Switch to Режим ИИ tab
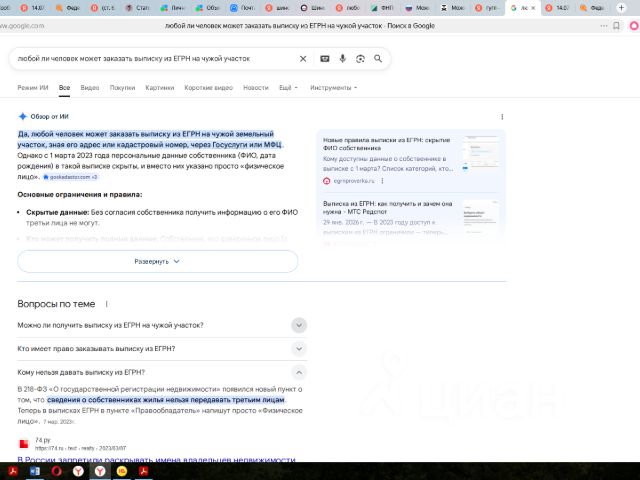This screenshot has width=640, height=480. [33, 88]
